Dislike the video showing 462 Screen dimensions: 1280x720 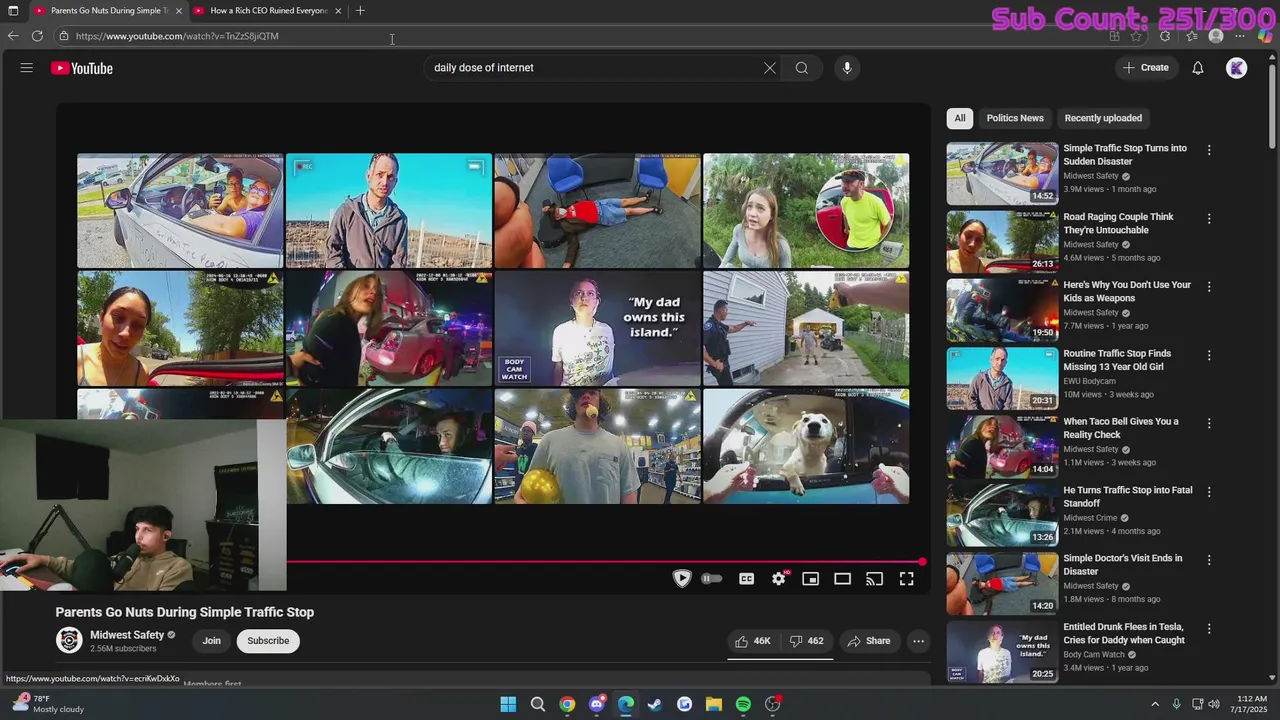click(x=806, y=641)
